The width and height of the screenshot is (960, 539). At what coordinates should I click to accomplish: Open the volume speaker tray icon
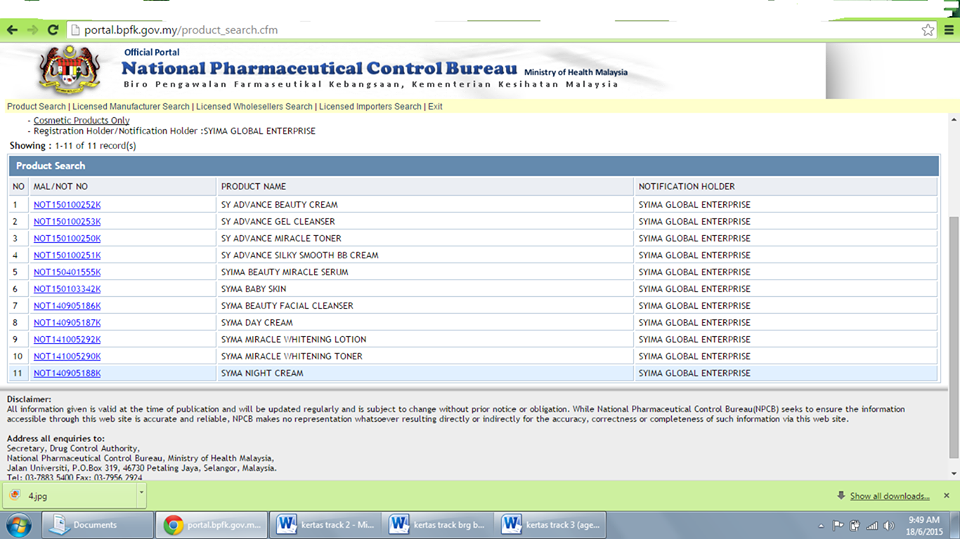(889, 526)
